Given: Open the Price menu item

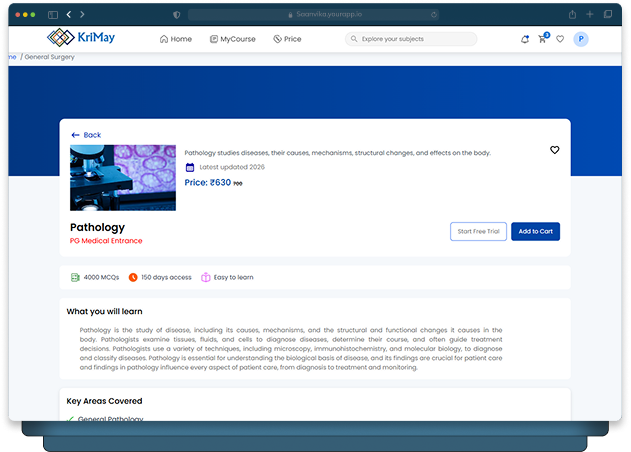Looking at the screenshot, I should tap(287, 39).
